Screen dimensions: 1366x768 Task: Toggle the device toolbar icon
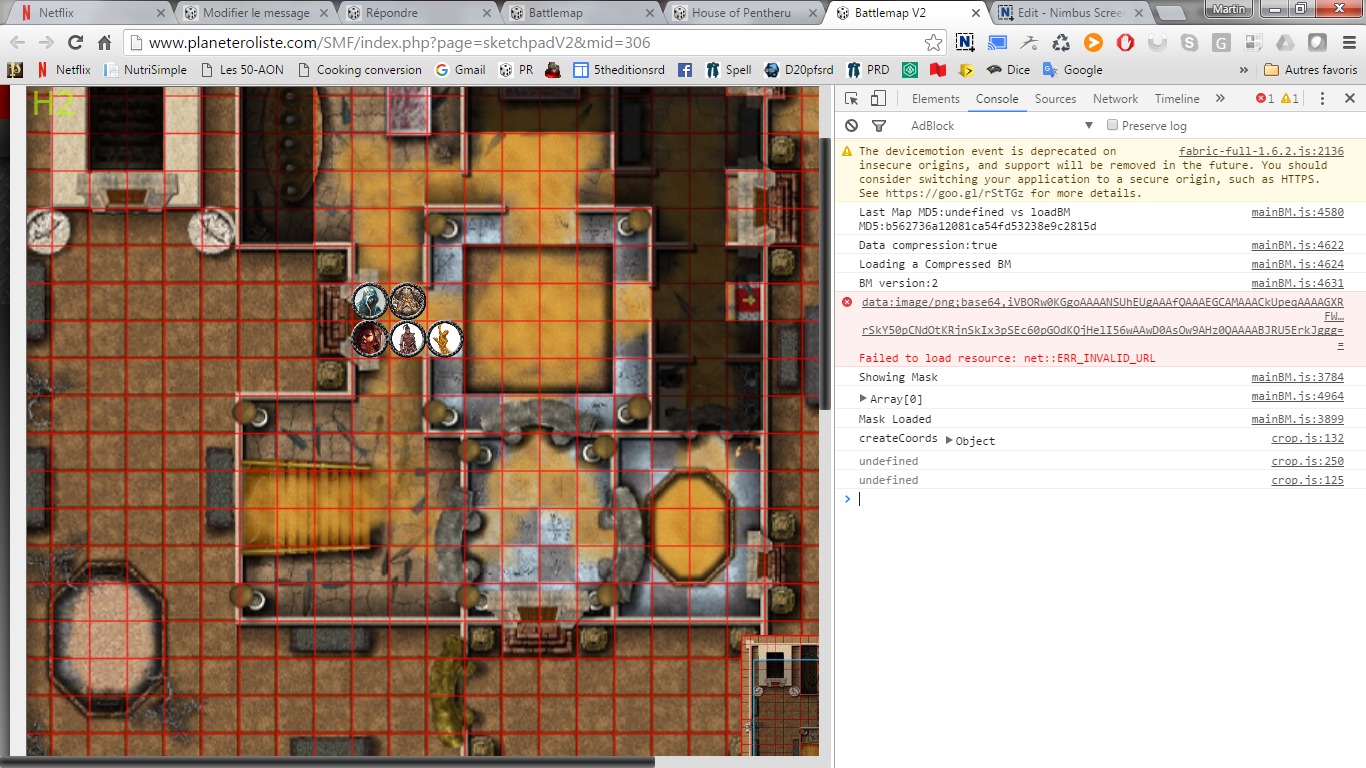click(878, 99)
